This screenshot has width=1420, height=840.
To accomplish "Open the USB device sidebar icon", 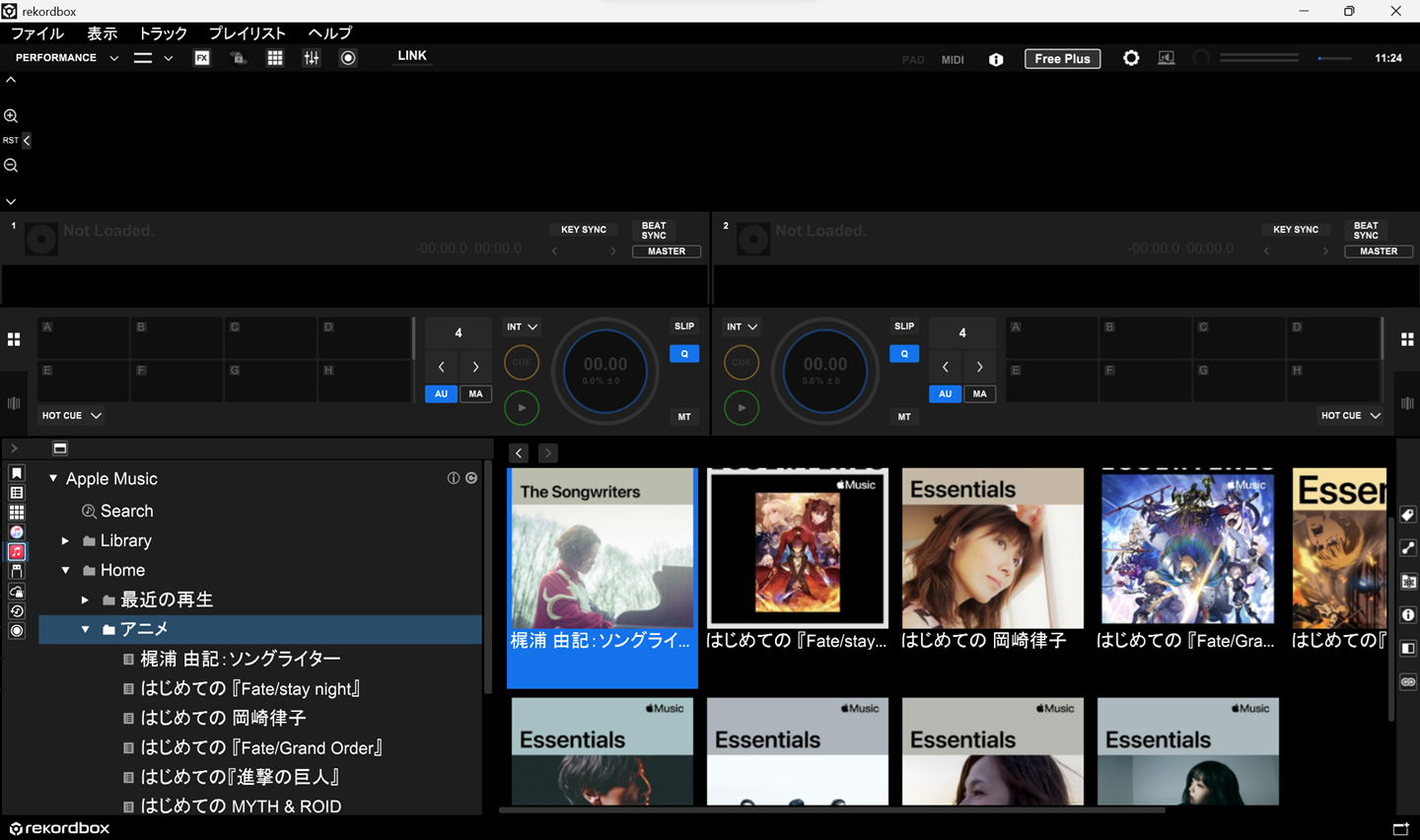I will [x=17, y=572].
